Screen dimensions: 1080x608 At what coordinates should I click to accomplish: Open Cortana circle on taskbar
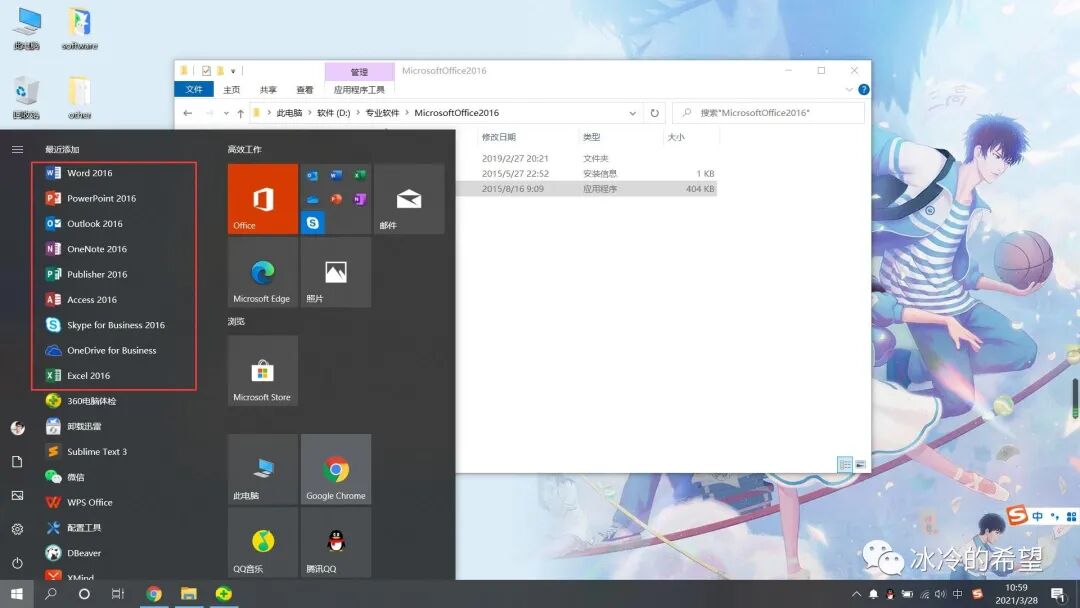pyautogui.click(x=84, y=594)
